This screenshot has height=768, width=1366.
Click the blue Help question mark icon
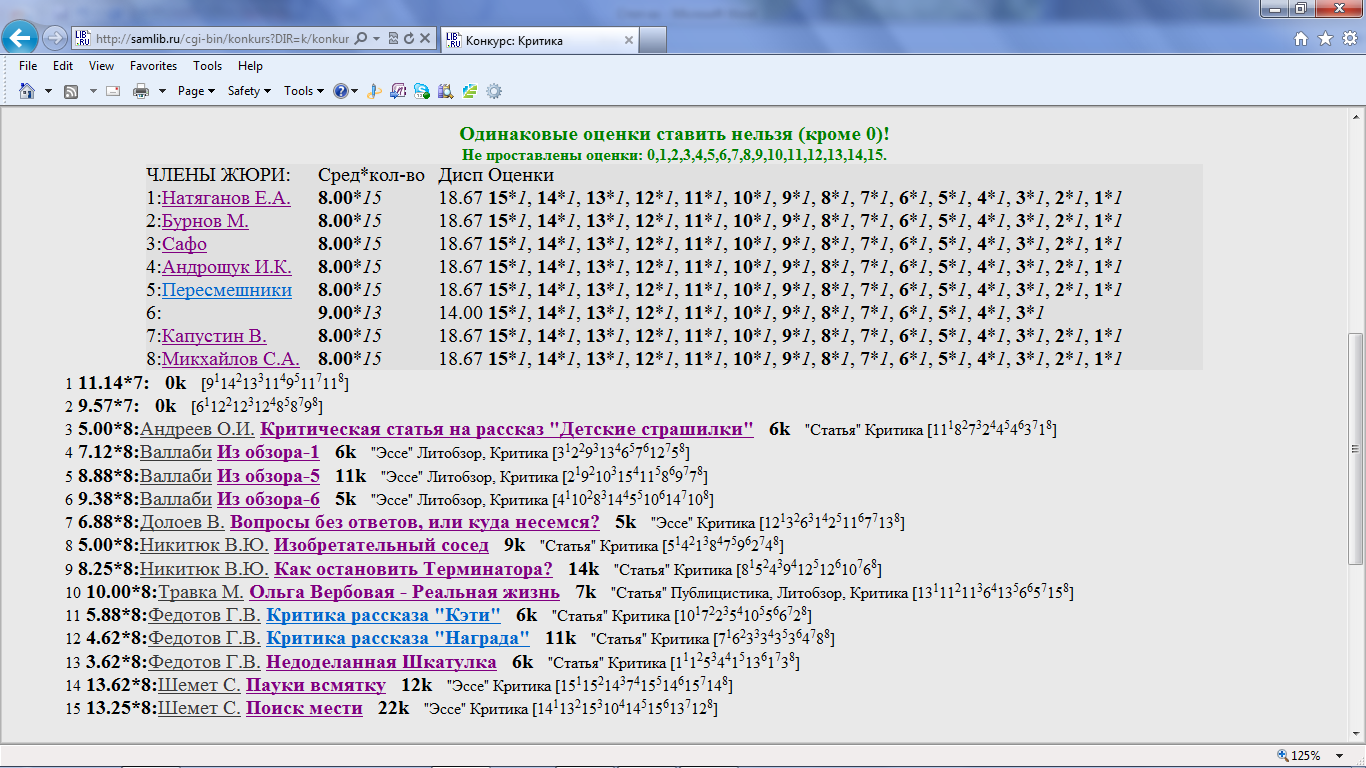tap(341, 91)
